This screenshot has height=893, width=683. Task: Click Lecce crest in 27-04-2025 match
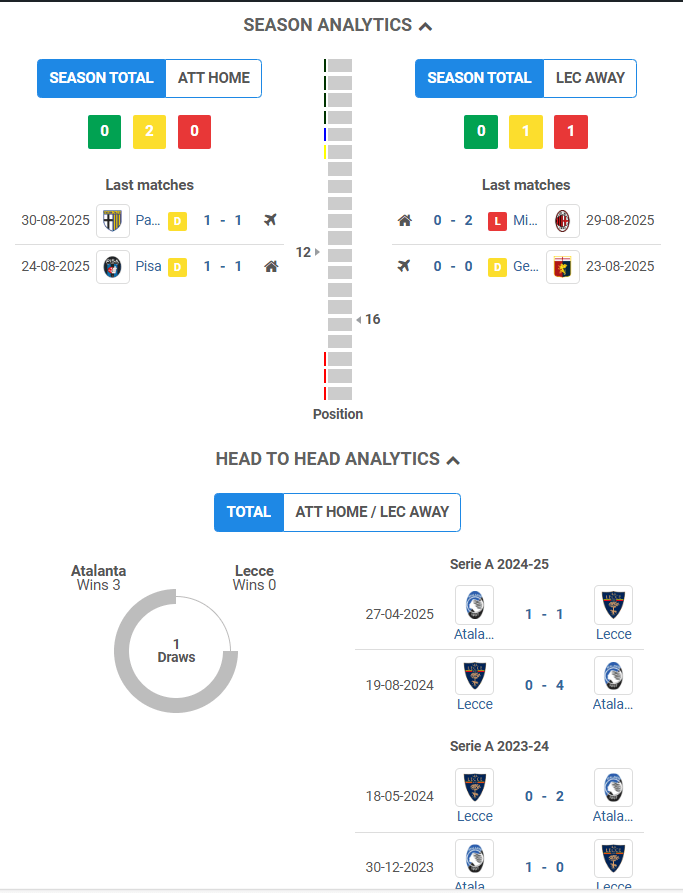[614, 605]
